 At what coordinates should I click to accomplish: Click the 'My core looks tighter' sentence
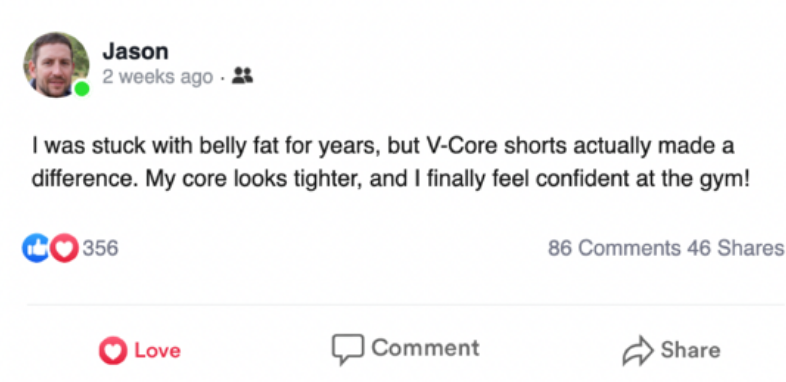point(255,180)
